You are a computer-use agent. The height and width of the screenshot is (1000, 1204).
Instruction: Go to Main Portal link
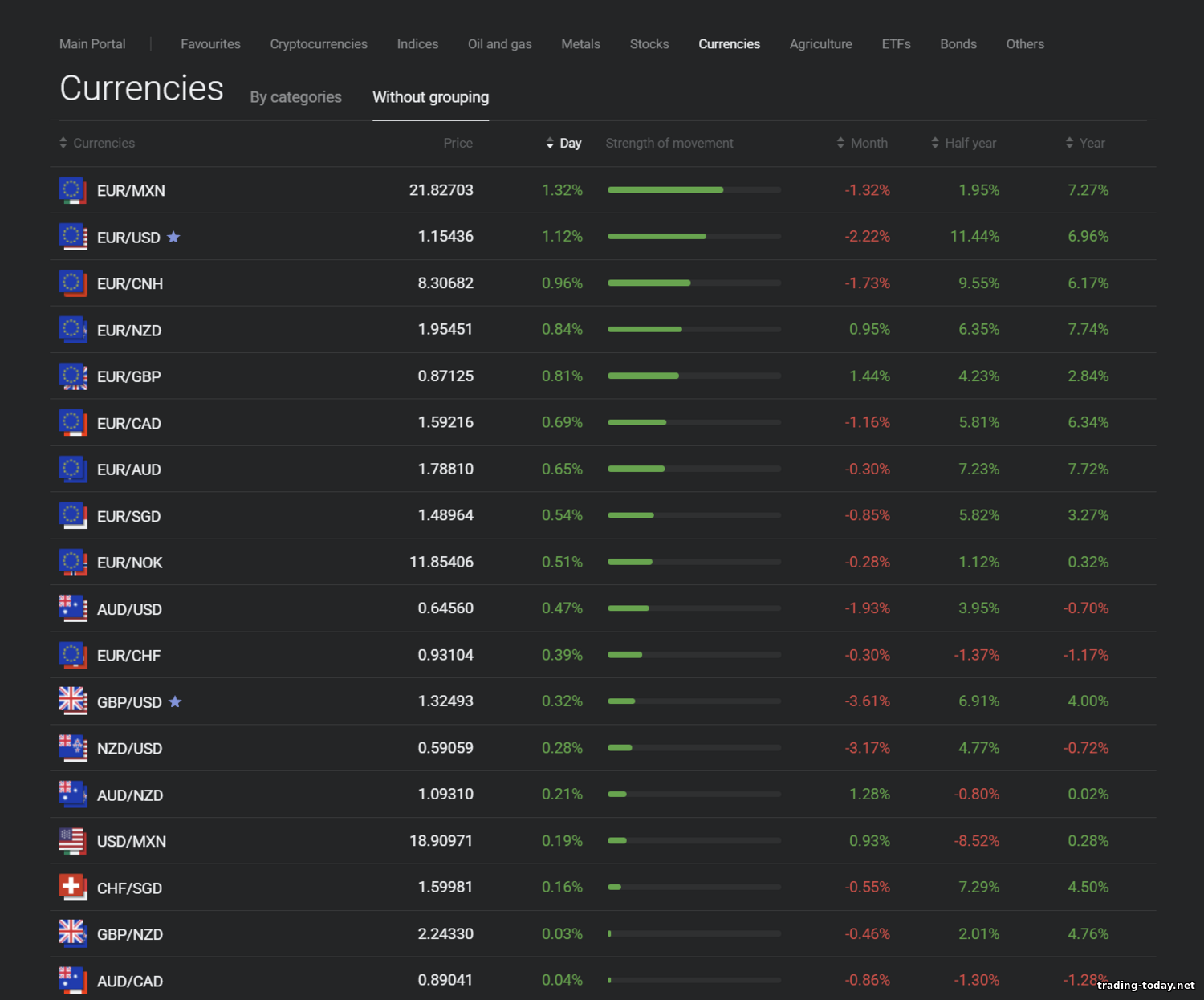(92, 44)
